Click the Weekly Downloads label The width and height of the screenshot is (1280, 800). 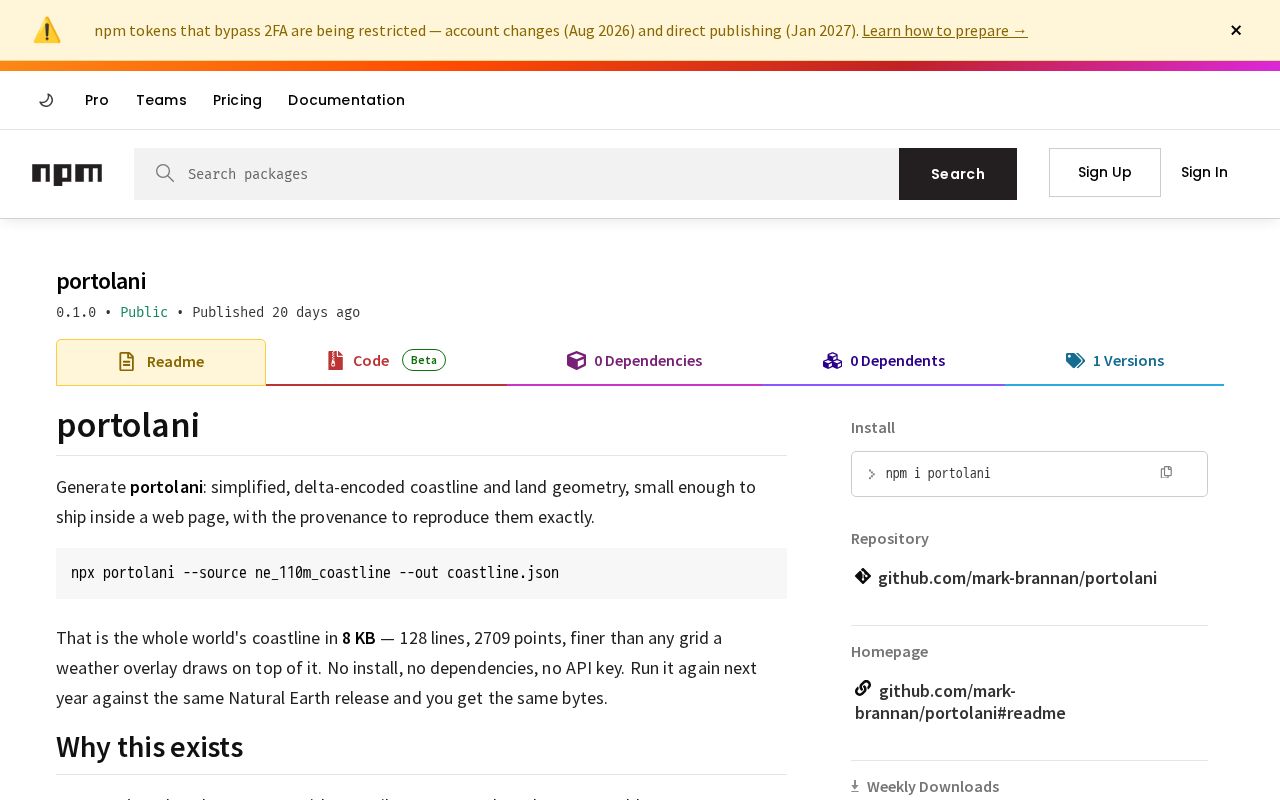coord(933,786)
